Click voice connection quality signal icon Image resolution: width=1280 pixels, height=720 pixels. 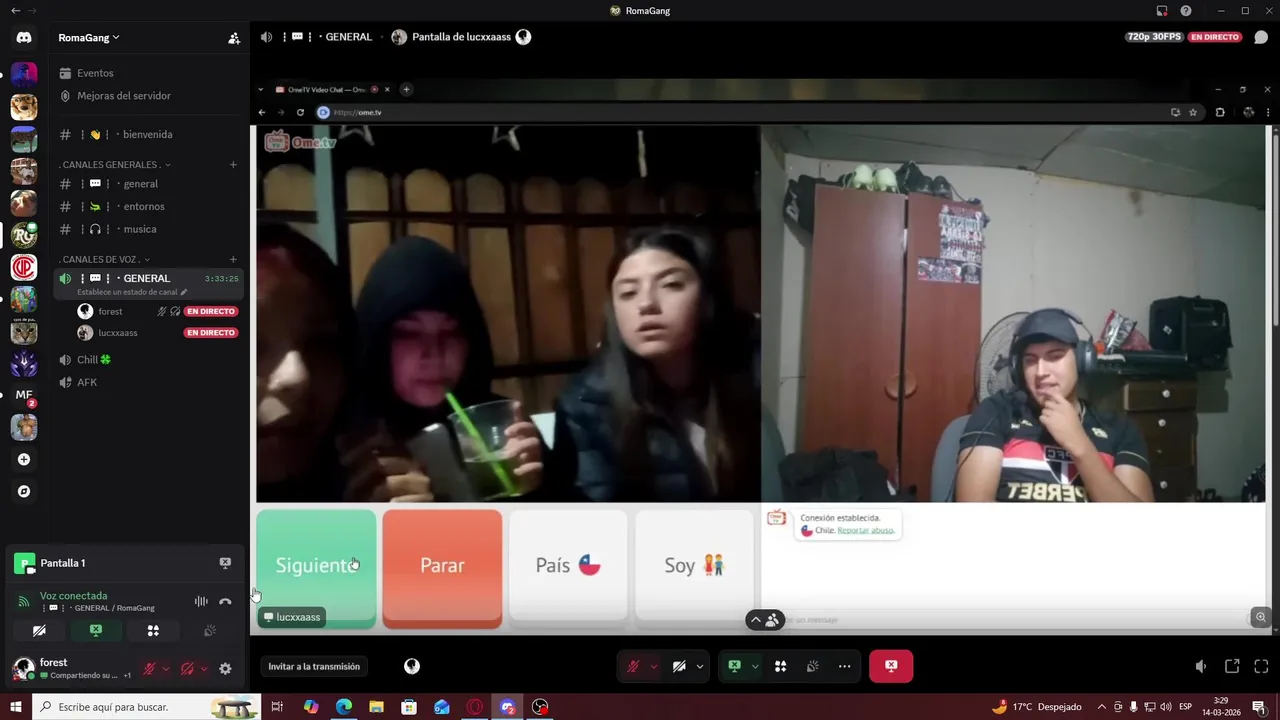click(x=24, y=602)
